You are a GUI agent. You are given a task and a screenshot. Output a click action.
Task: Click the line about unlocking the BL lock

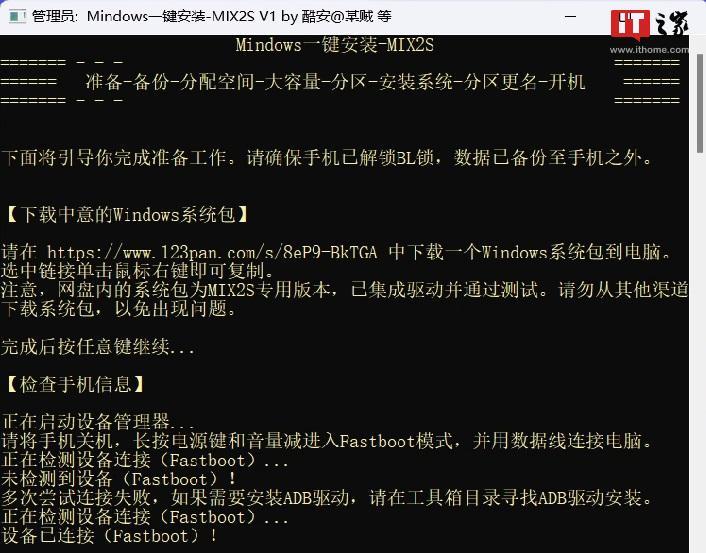327,158
